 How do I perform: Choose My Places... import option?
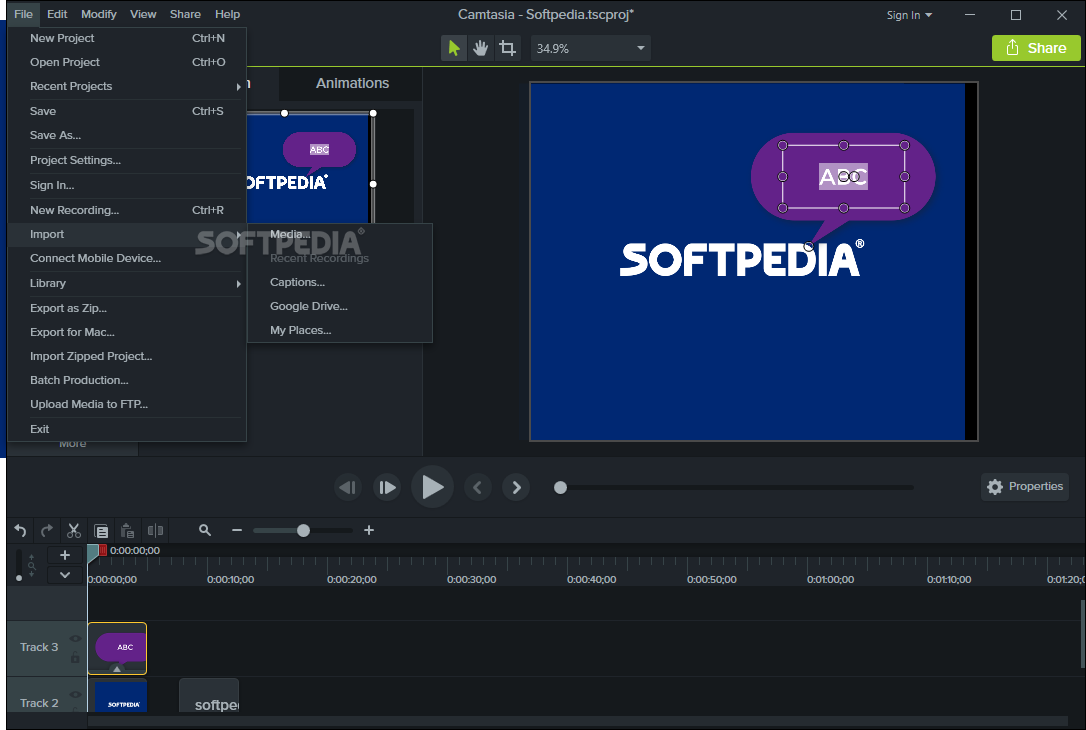(x=340, y=330)
